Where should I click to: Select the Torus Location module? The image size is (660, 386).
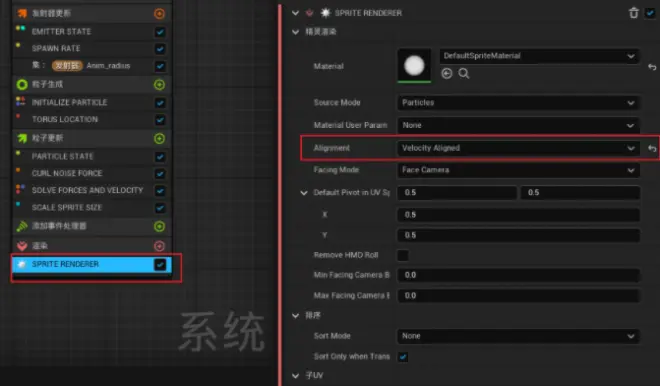click(65, 120)
